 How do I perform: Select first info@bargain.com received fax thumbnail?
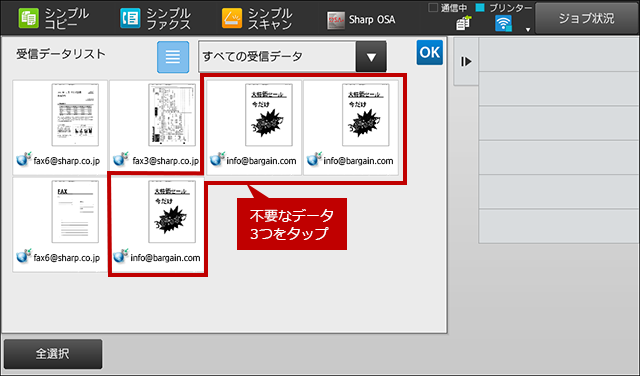pos(254,127)
